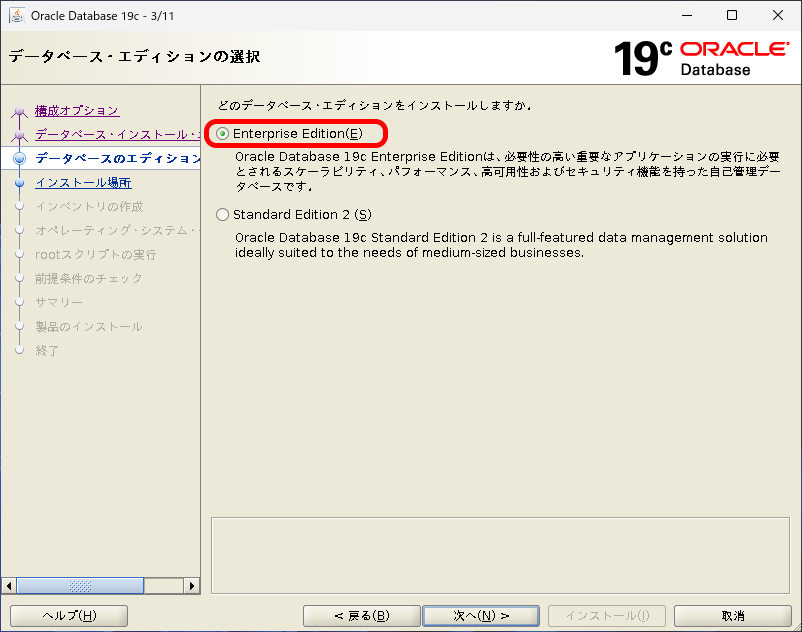802x632 pixels.
Task: Click the edition question prompt text
Action: 374,105
